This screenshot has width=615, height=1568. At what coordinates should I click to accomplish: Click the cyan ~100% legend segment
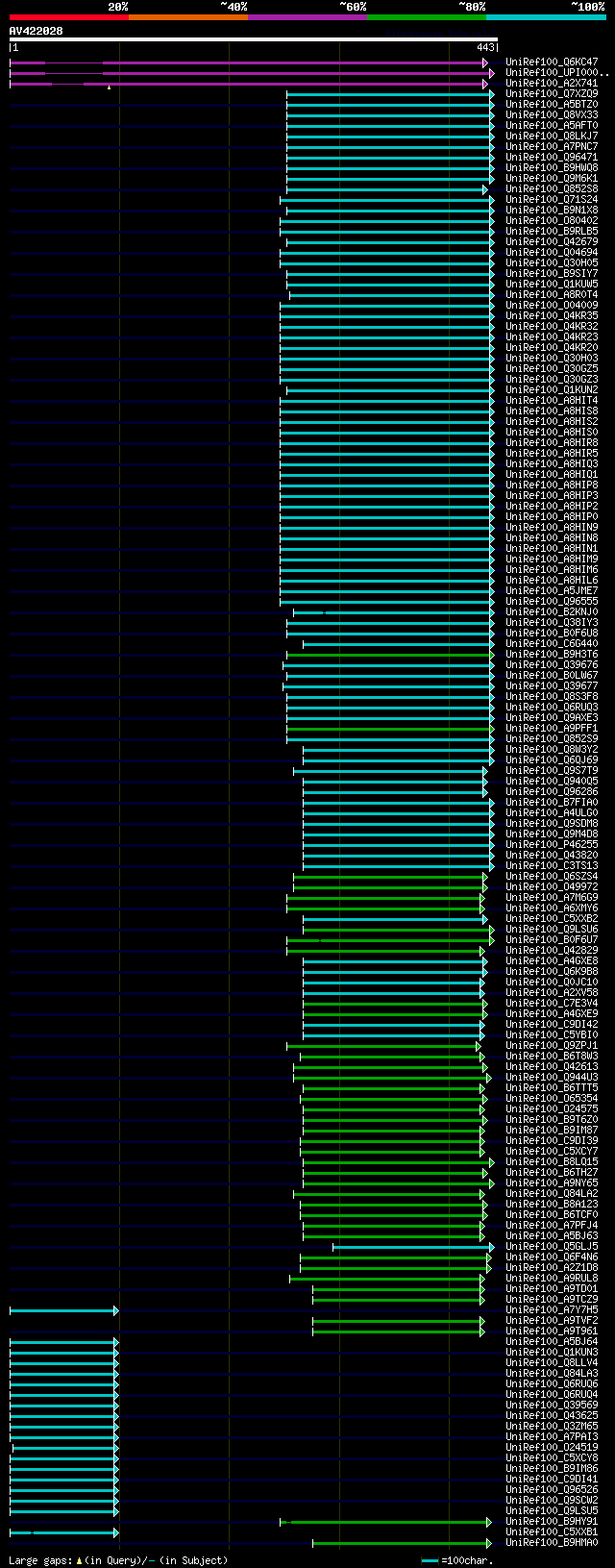[x=546, y=17]
